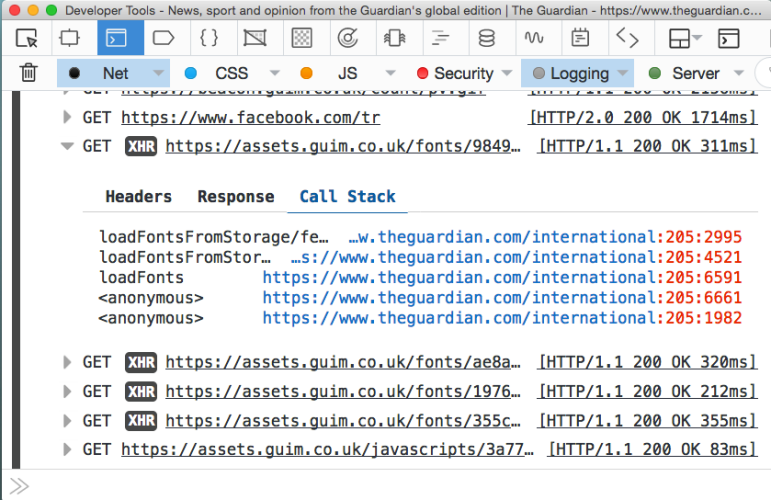Collapse the fonts/9849 request details
The image size is (771, 500).
click(67, 146)
